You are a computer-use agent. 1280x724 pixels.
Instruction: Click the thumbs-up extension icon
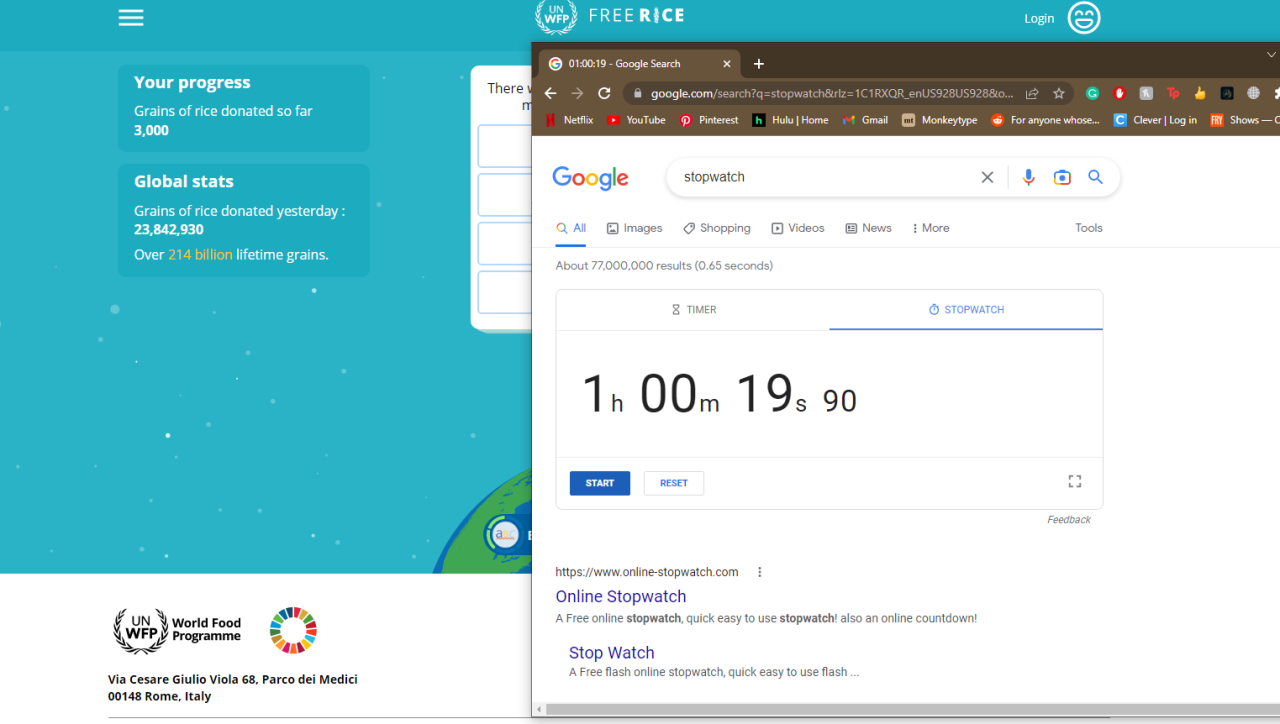coord(1200,93)
